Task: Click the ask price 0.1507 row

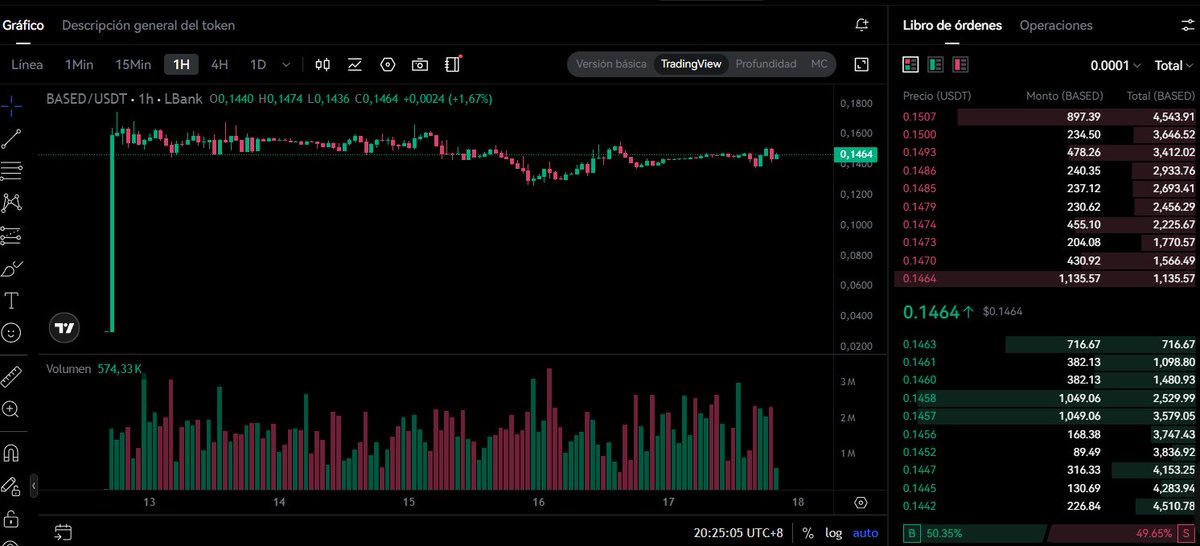Action: coord(1047,117)
